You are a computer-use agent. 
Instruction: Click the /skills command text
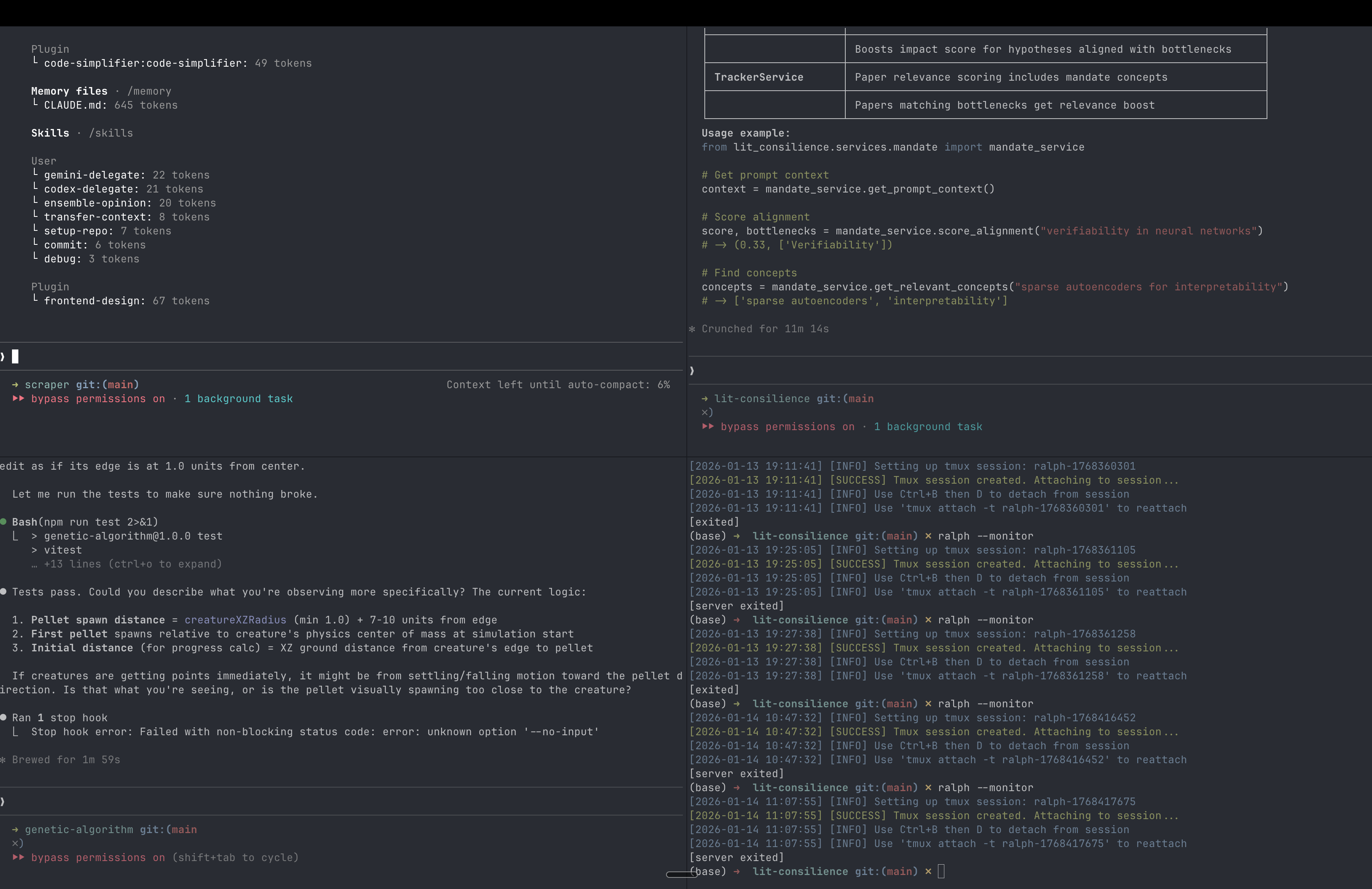[x=111, y=133]
